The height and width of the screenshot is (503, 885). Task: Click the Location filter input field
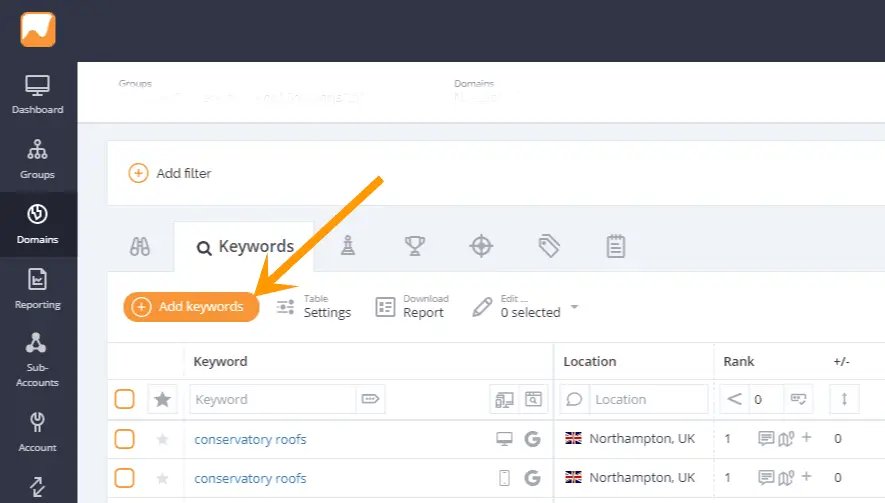click(649, 399)
